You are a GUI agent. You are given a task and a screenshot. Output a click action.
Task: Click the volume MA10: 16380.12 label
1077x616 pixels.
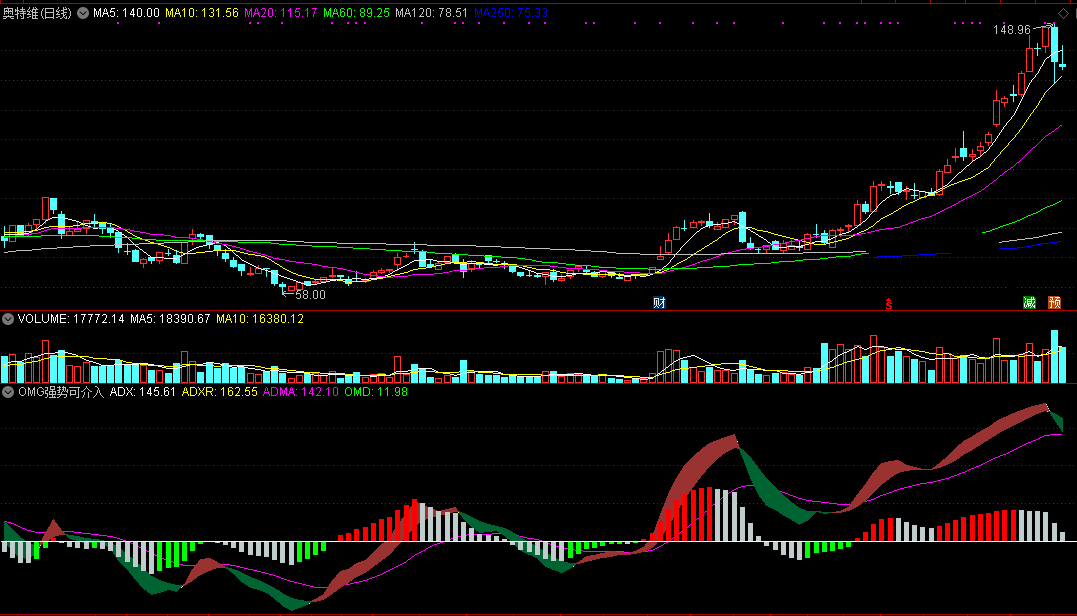click(260, 319)
